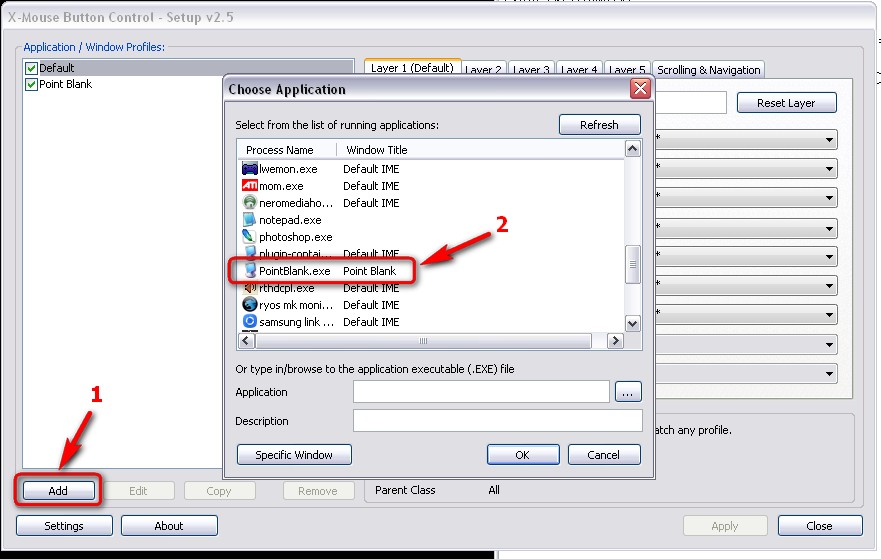881x559 pixels.
Task: Click the PointBlank.exe icon
Action: [250, 271]
